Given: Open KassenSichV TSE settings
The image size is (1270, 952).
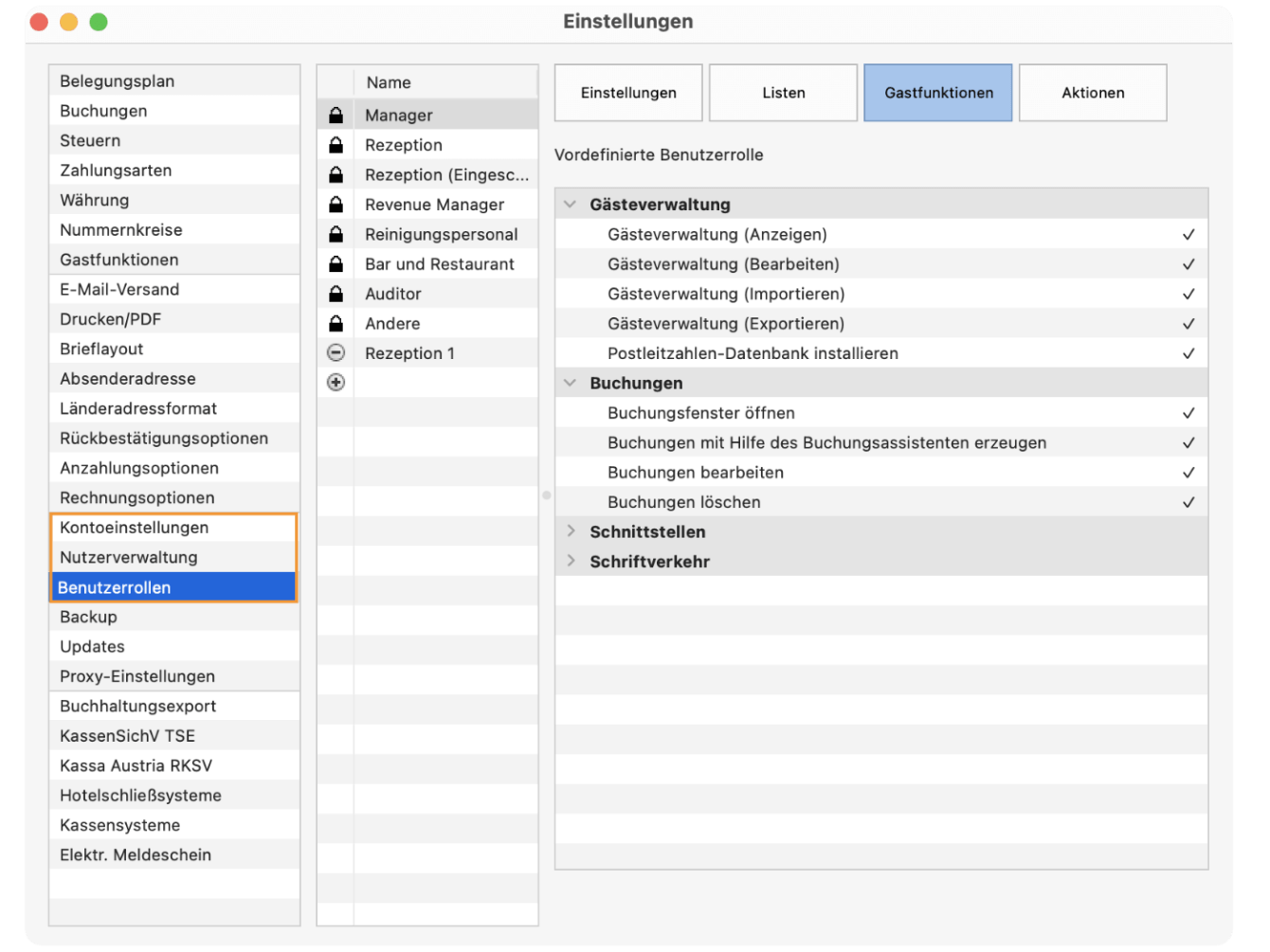Looking at the screenshot, I should point(174,736).
